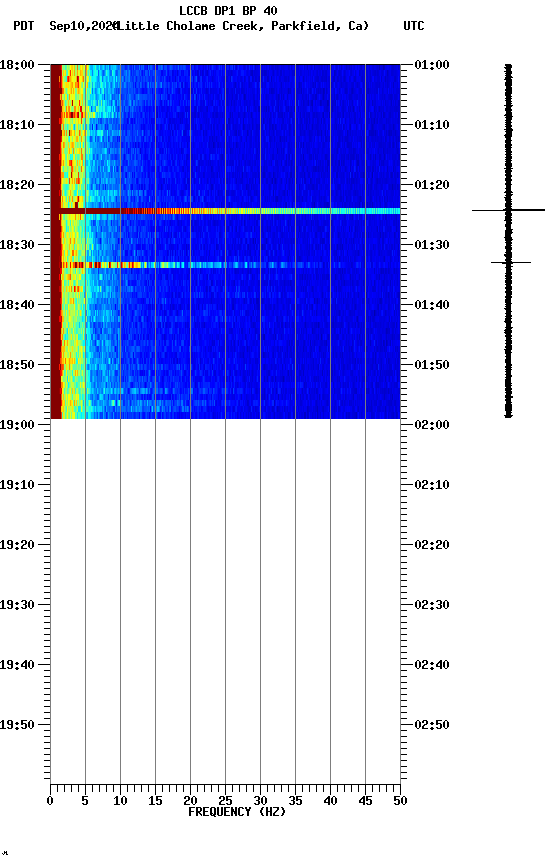The image size is (552, 864).
Task: Click the 50 Hz frequency axis label
Action: 400,801
